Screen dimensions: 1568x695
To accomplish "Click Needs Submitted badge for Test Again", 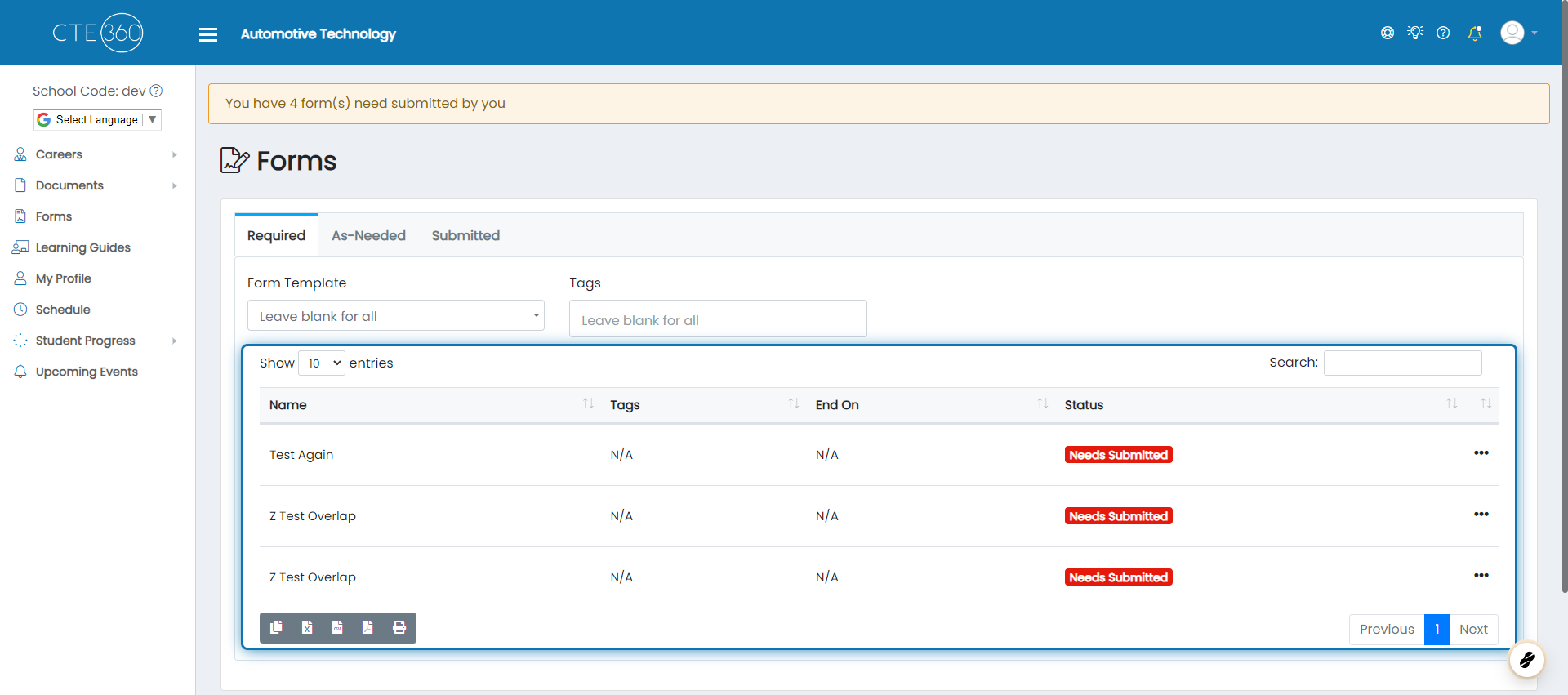I will point(1118,455).
